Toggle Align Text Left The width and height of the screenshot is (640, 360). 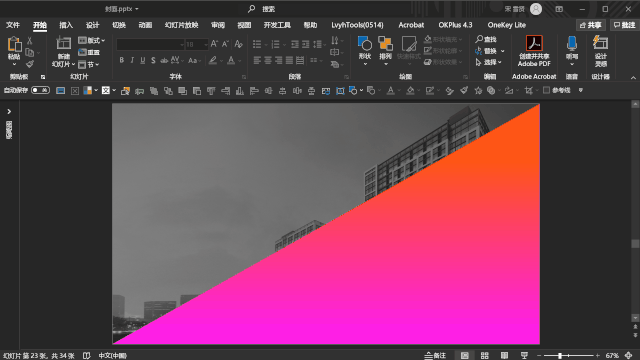[x=257, y=60]
